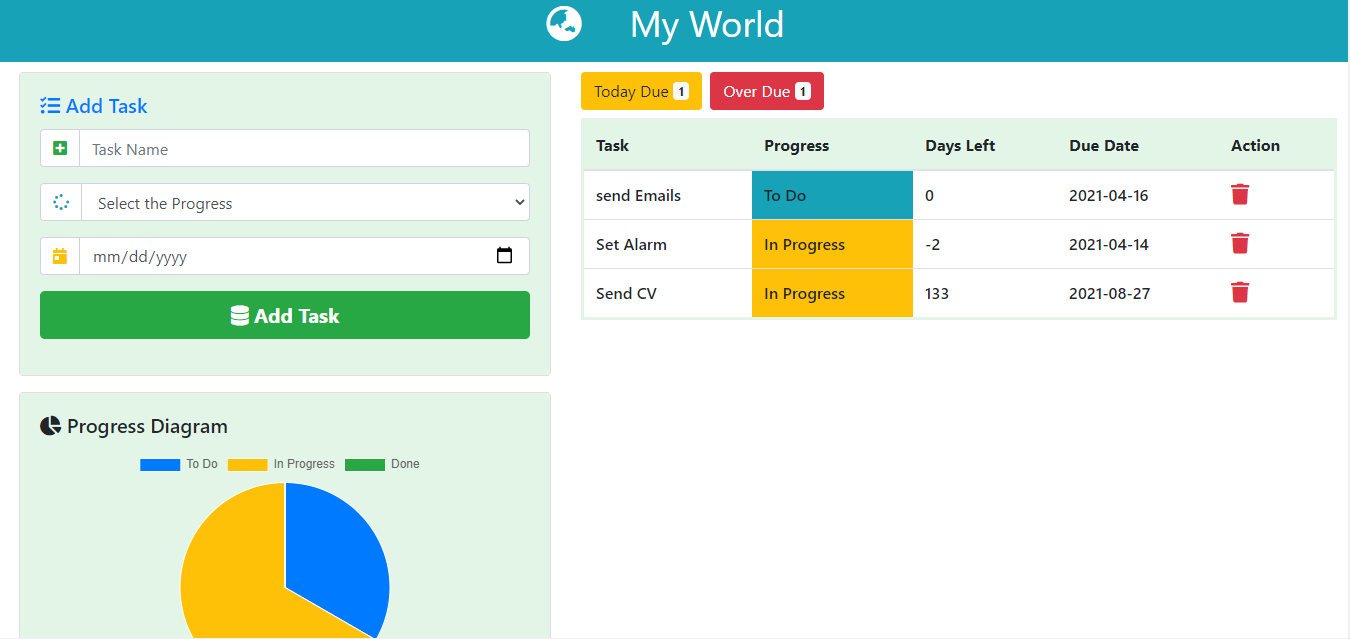Open the date picker calendar icon
This screenshot has width=1350, height=639.
505,256
